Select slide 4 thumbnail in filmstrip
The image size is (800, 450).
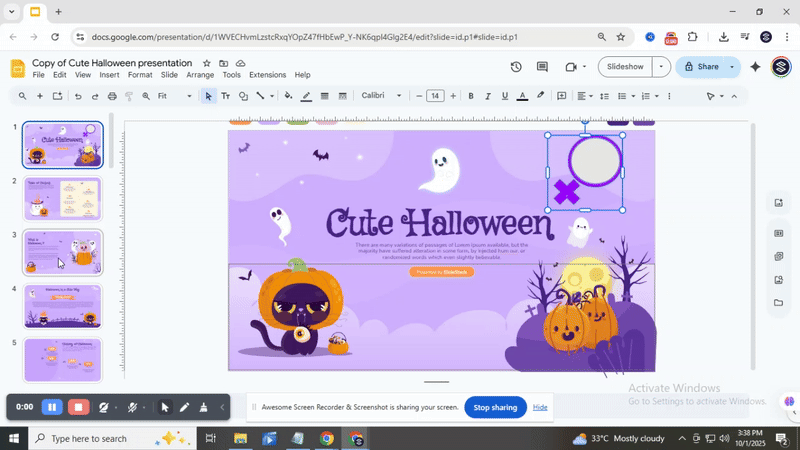coord(62,306)
